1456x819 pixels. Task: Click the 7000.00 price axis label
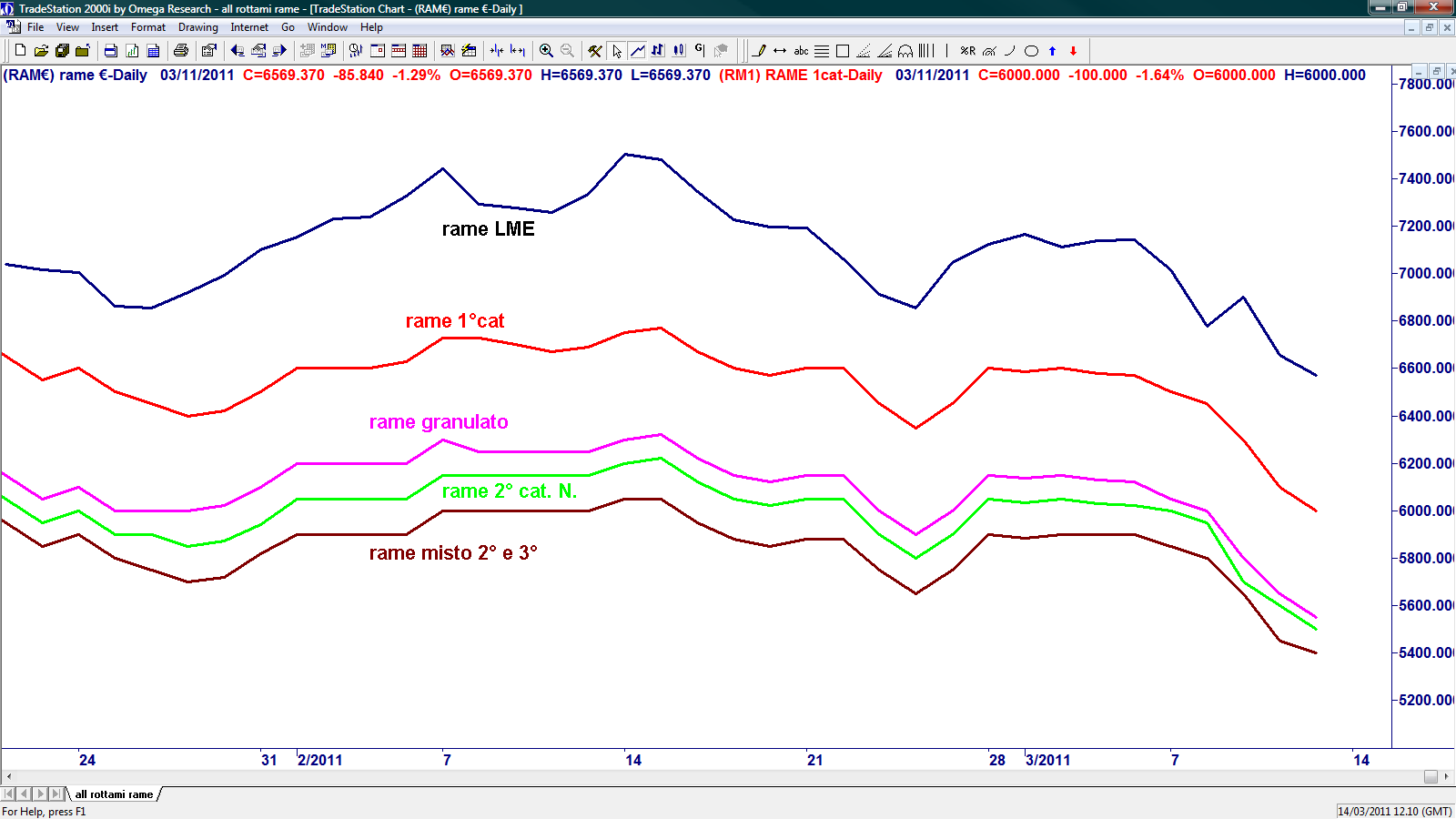coord(1426,273)
